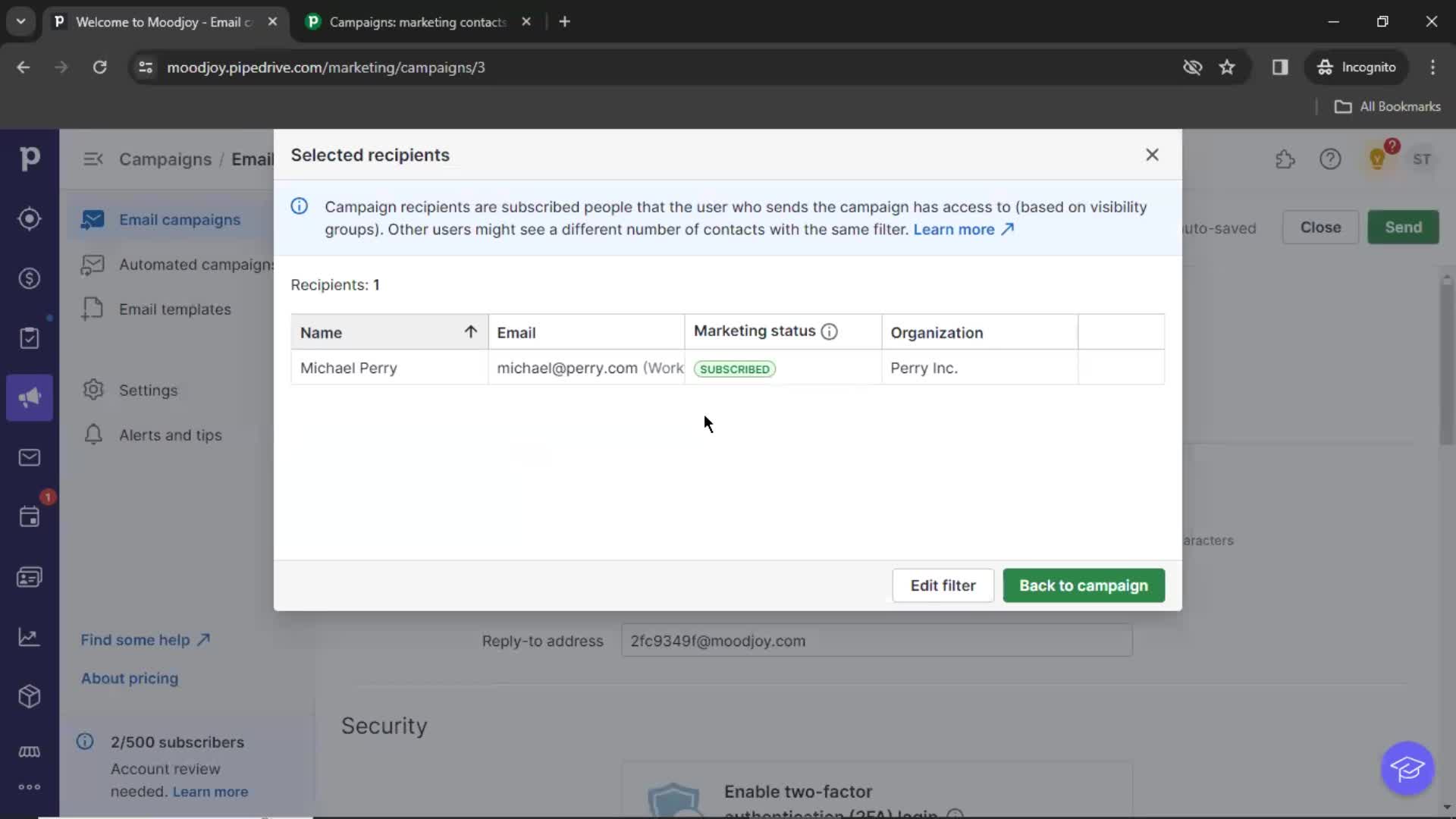
Task: Close the Selected recipients dialog
Action: [1152, 155]
